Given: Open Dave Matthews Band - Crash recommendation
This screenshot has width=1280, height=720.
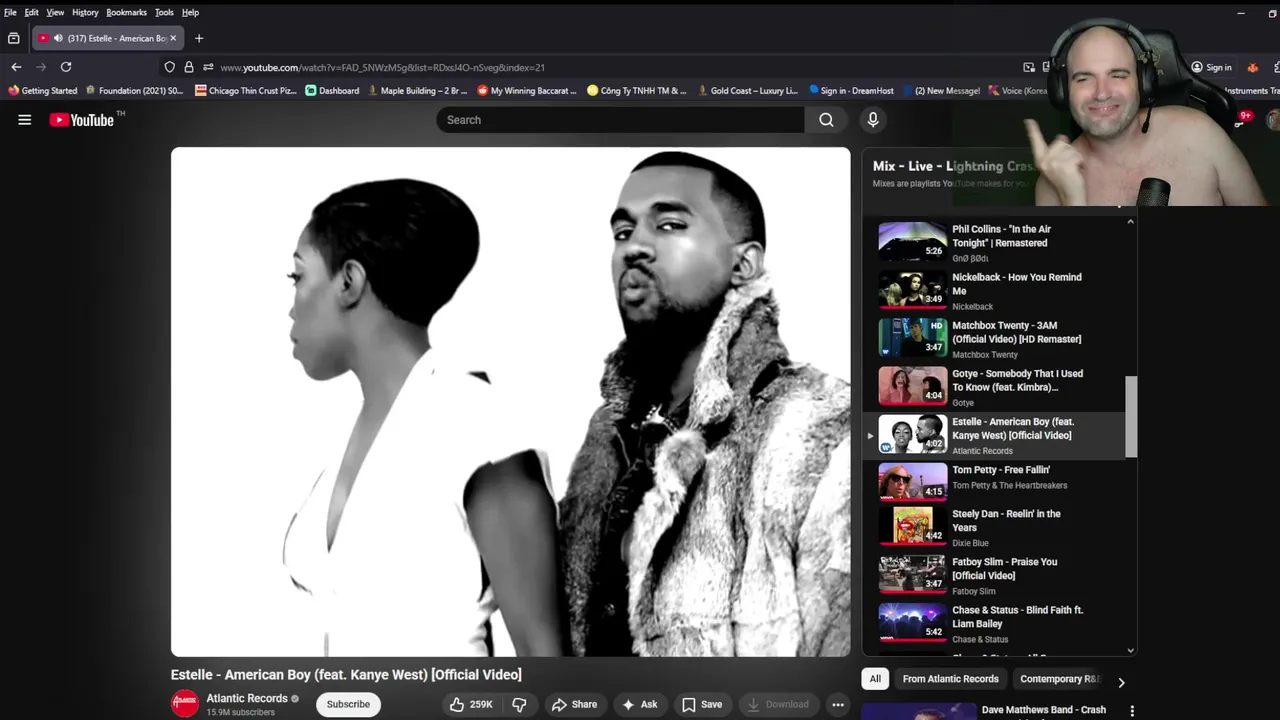Looking at the screenshot, I should click(x=1044, y=710).
